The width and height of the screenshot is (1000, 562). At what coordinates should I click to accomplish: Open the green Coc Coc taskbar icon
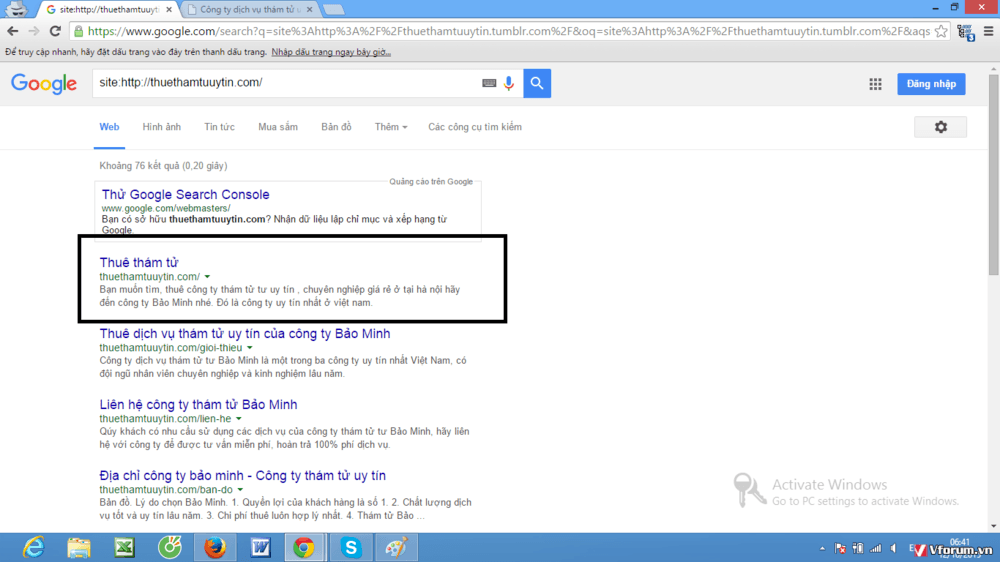pyautogui.click(x=170, y=547)
